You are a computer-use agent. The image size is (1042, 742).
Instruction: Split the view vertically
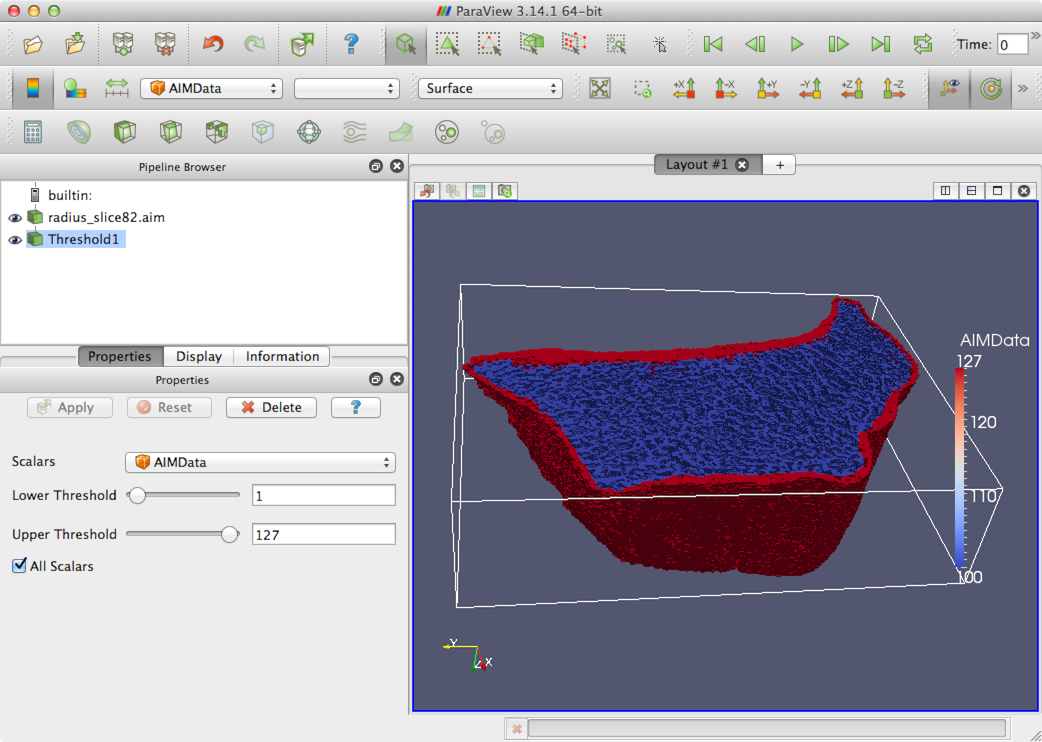pyautogui.click(x=971, y=191)
